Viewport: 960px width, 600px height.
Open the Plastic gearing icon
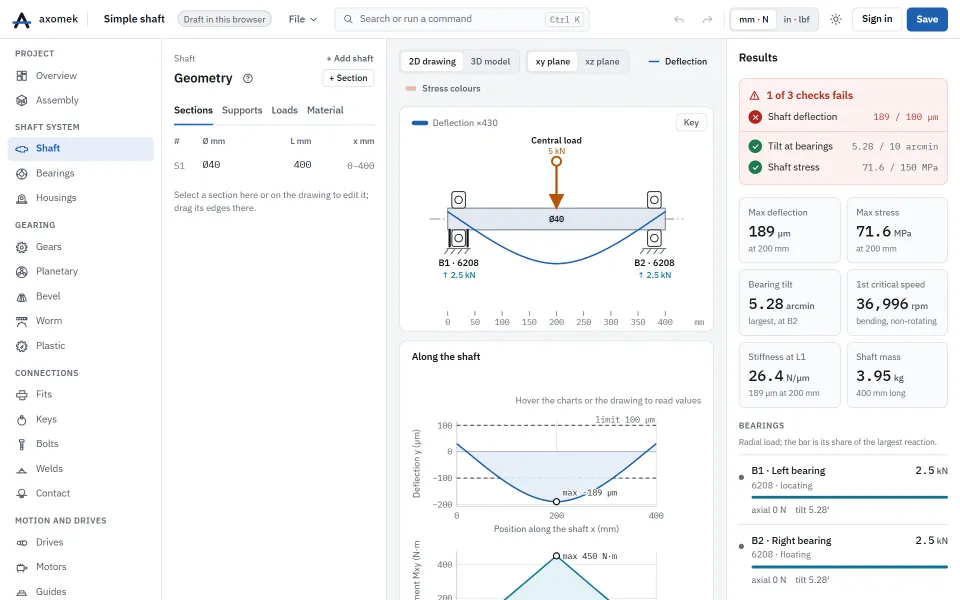click(x=21, y=346)
